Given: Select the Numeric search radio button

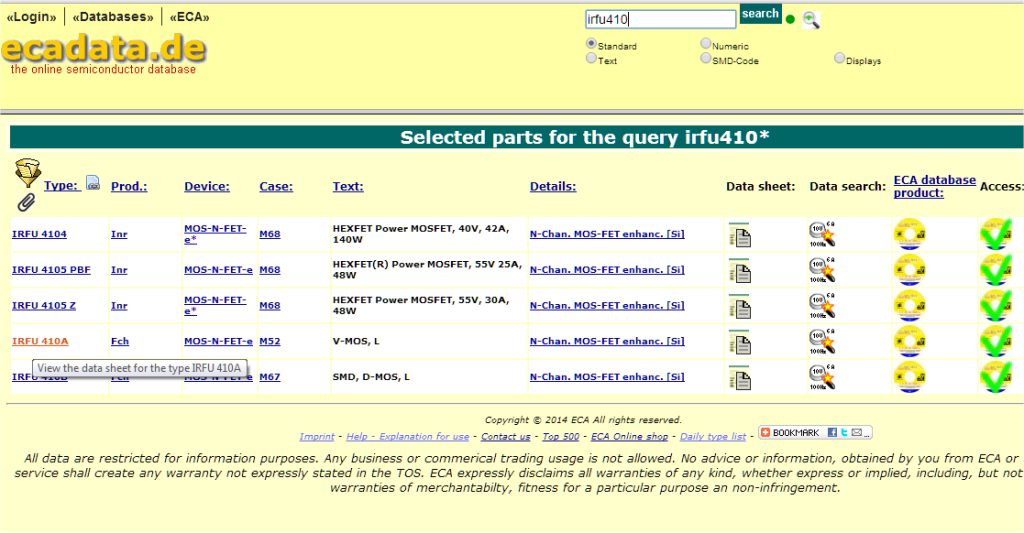Looking at the screenshot, I should click(705, 43).
